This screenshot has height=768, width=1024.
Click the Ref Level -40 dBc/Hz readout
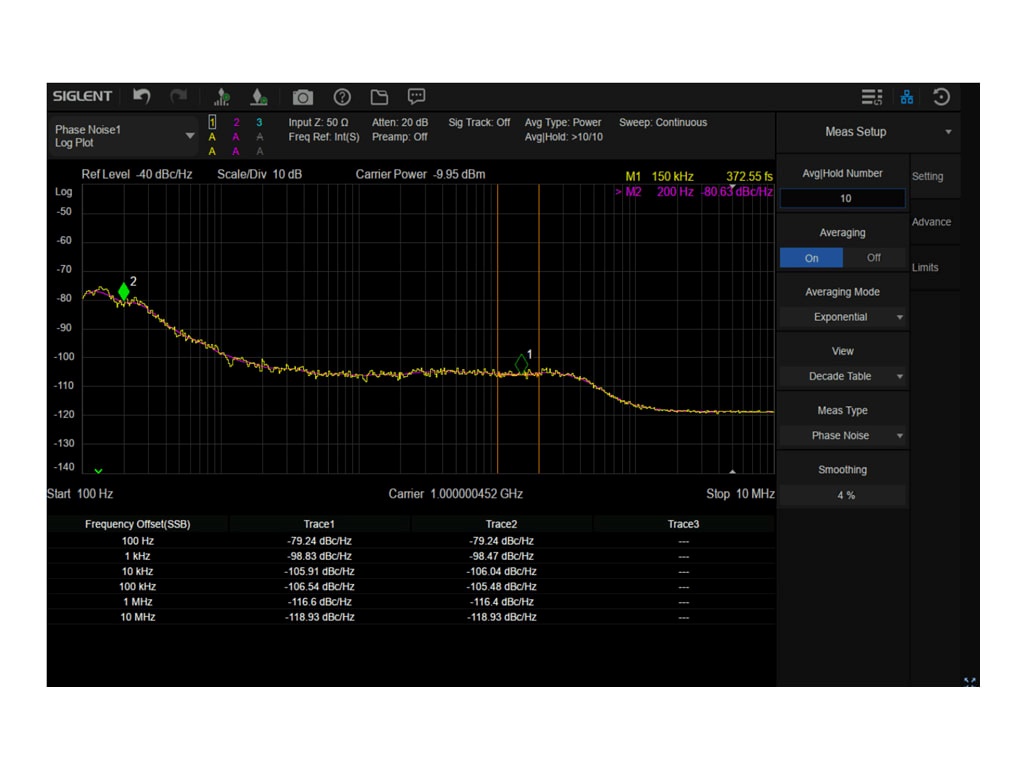coord(136,174)
